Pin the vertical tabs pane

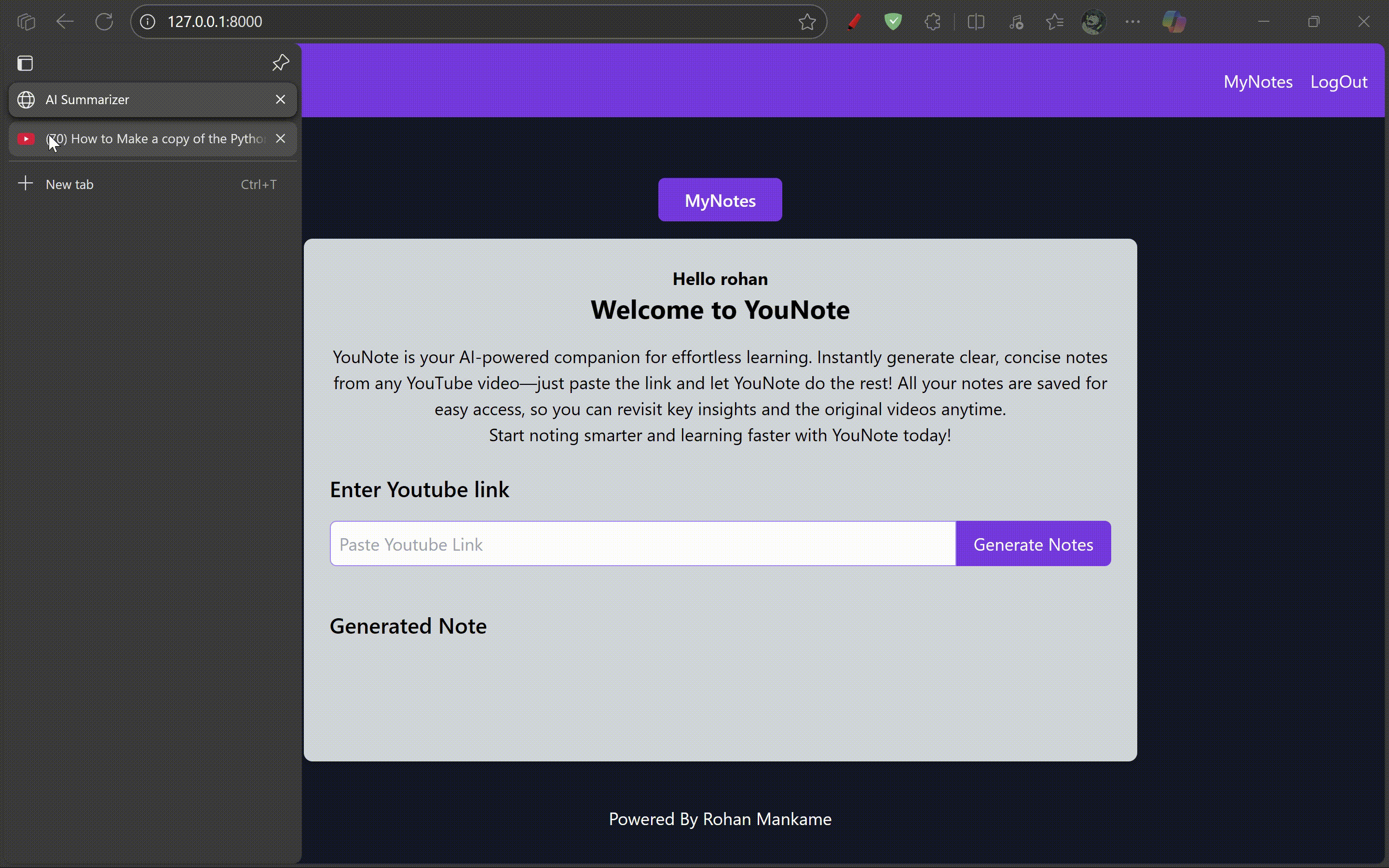[280, 63]
